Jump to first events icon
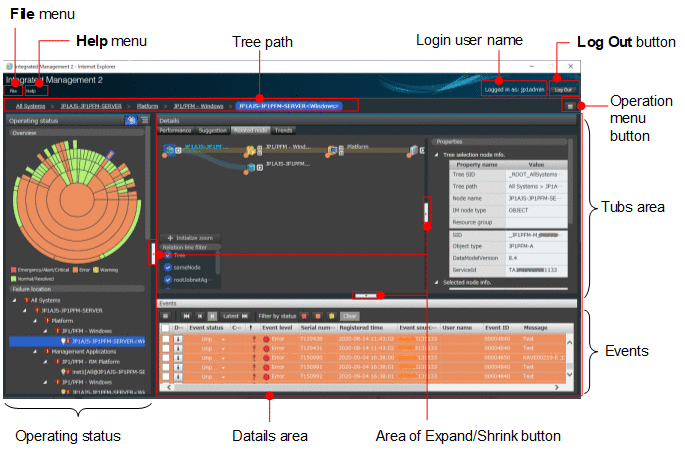Screen dimensions: 685x452 pos(187,316)
